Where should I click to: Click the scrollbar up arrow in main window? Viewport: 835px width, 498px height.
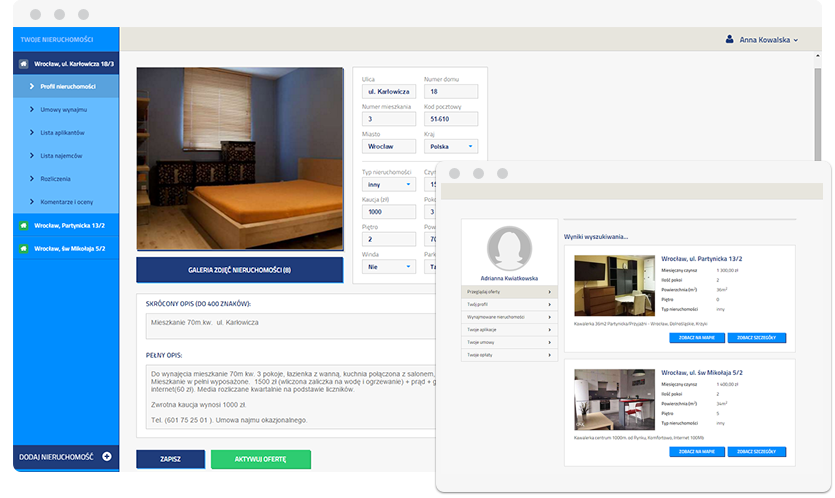[x=817, y=56]
